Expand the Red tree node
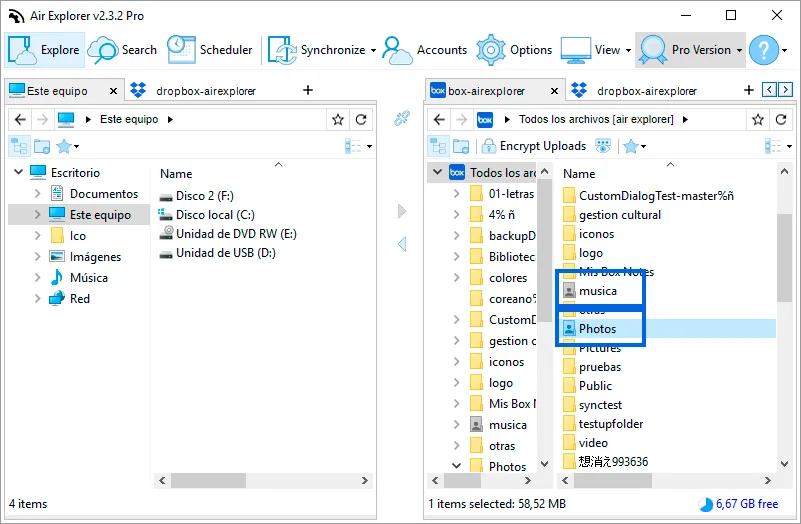This screenshot has height=524, width=801. click(37, 299)
